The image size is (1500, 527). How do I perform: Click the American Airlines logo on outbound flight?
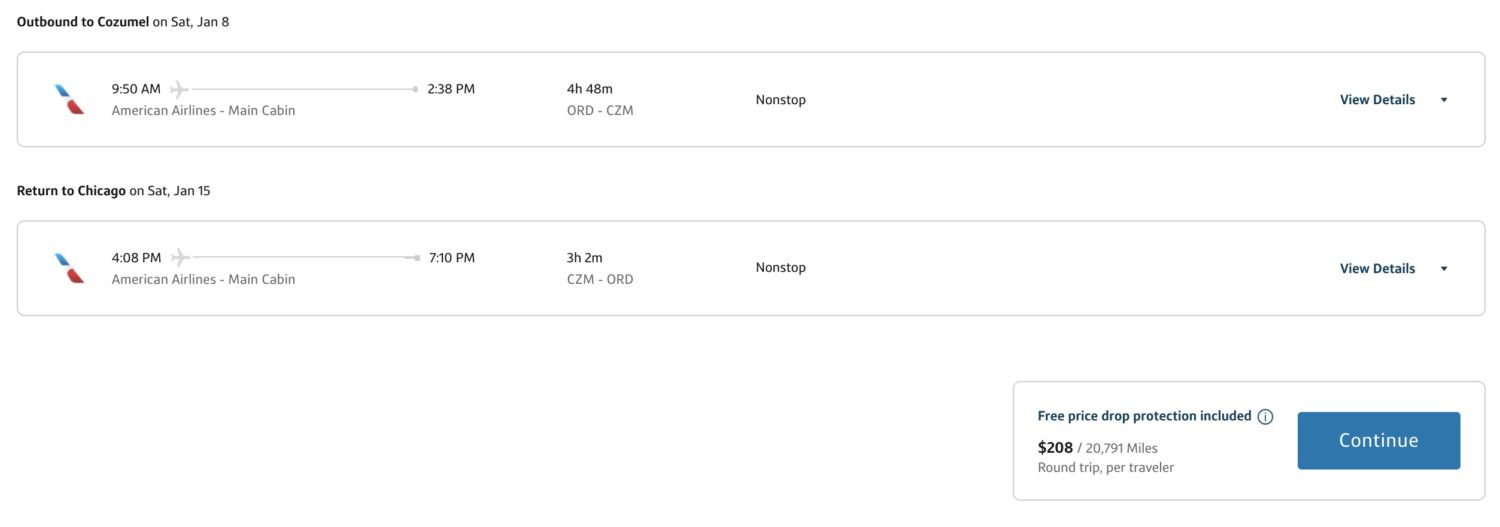[x=69, y=99]
